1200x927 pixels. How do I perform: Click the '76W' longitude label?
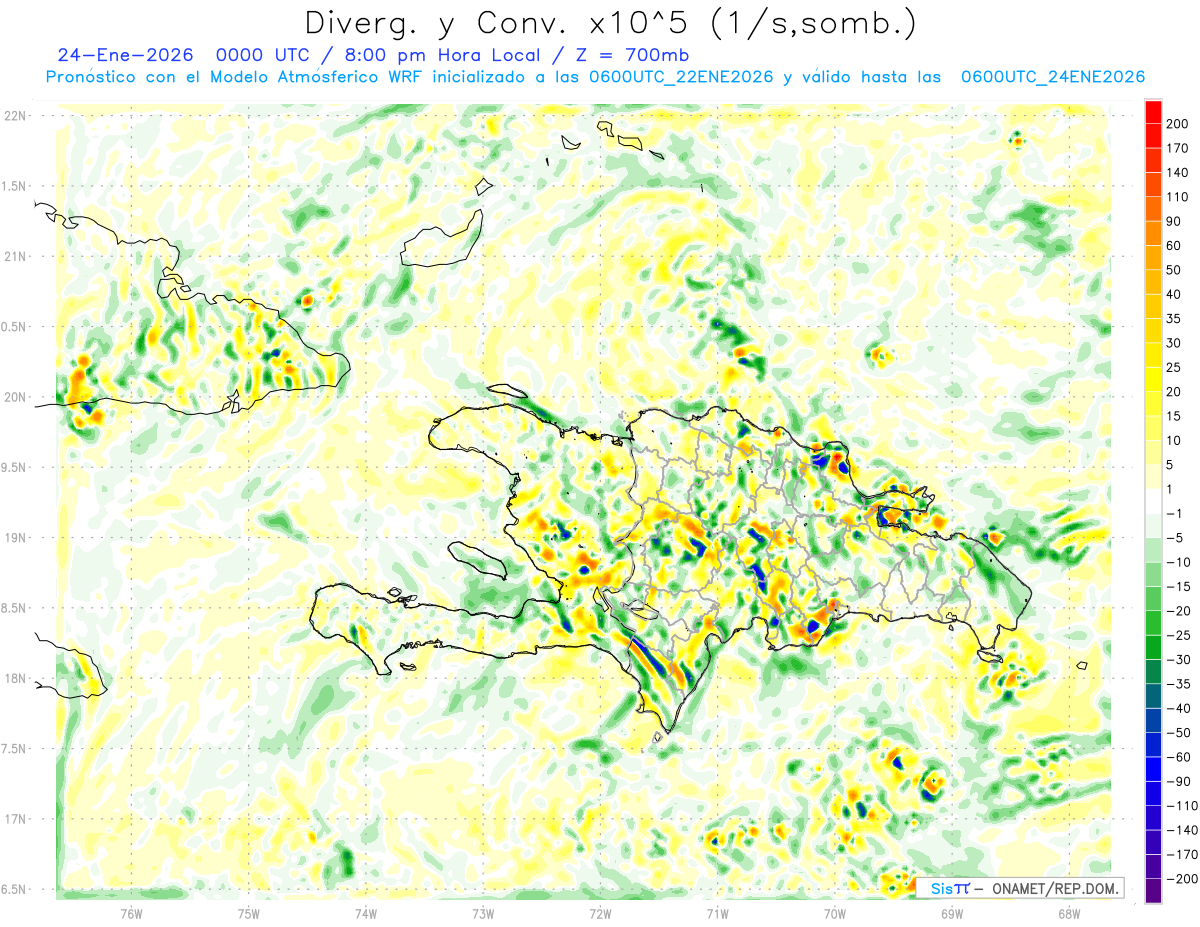point(131,912)
